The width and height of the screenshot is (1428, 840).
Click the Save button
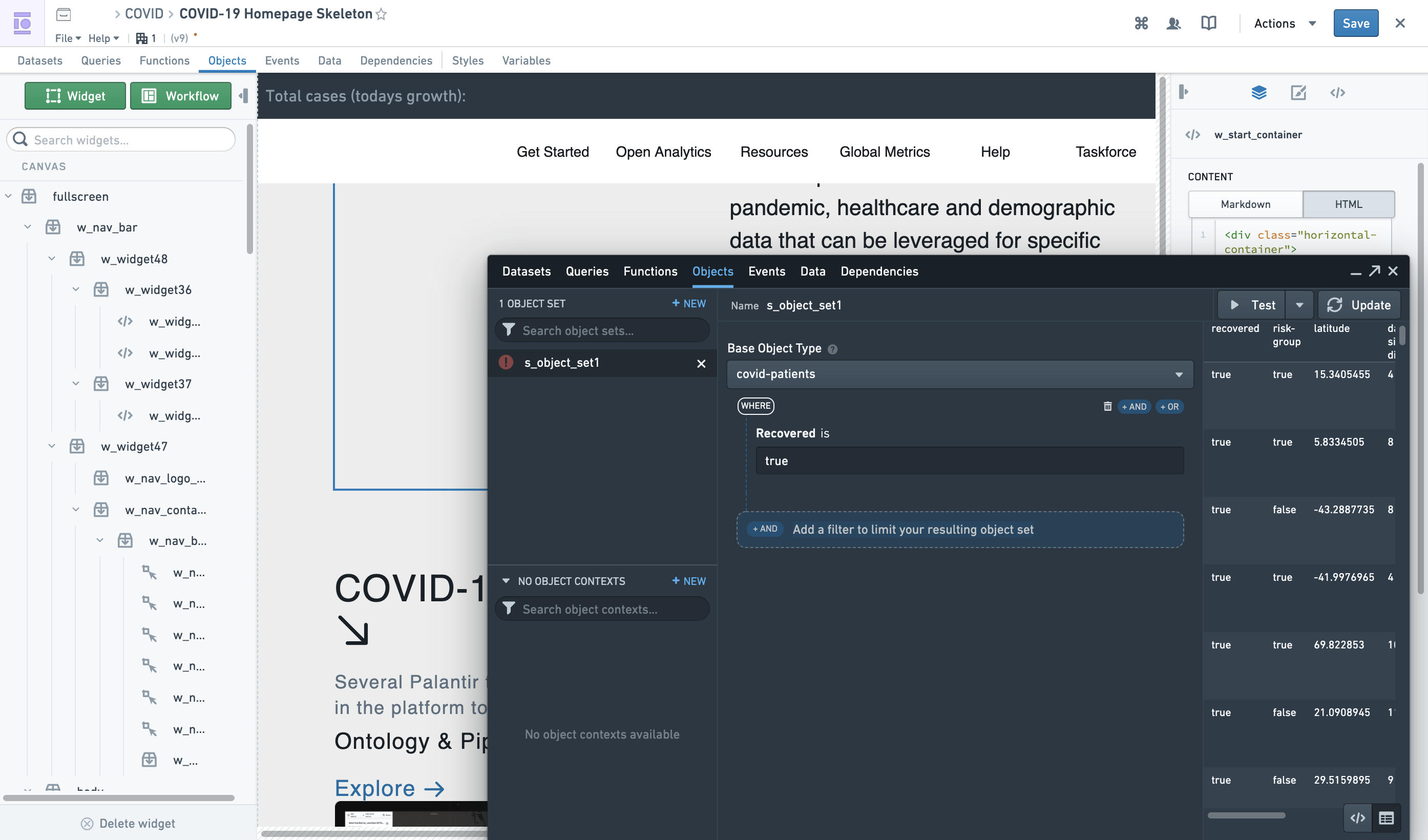pyautogui.click(x=1355, y=23)
